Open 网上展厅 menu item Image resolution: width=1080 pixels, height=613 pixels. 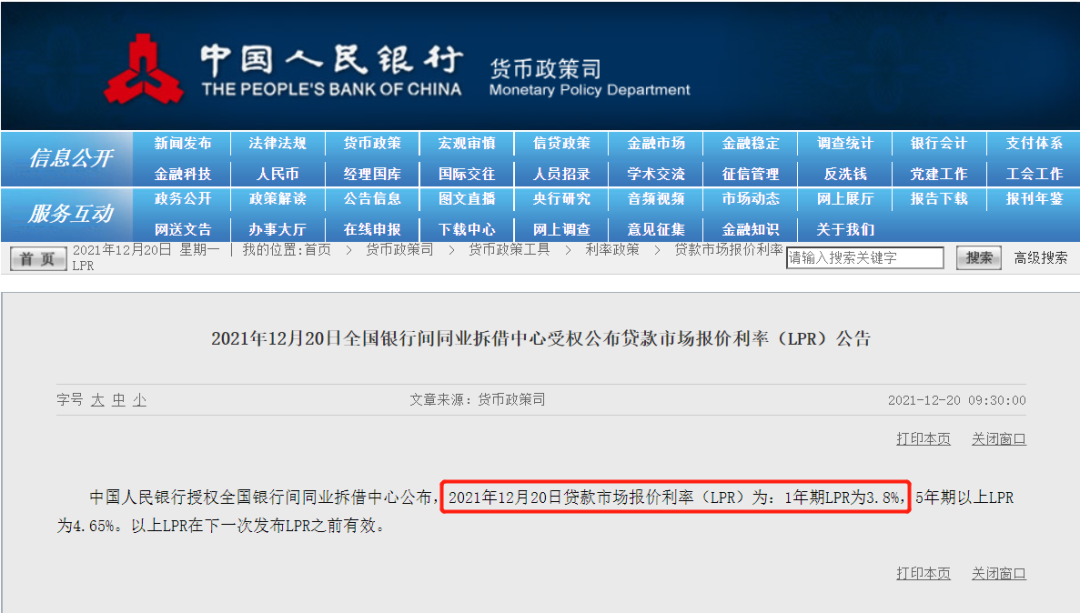[x=845, y=199]
